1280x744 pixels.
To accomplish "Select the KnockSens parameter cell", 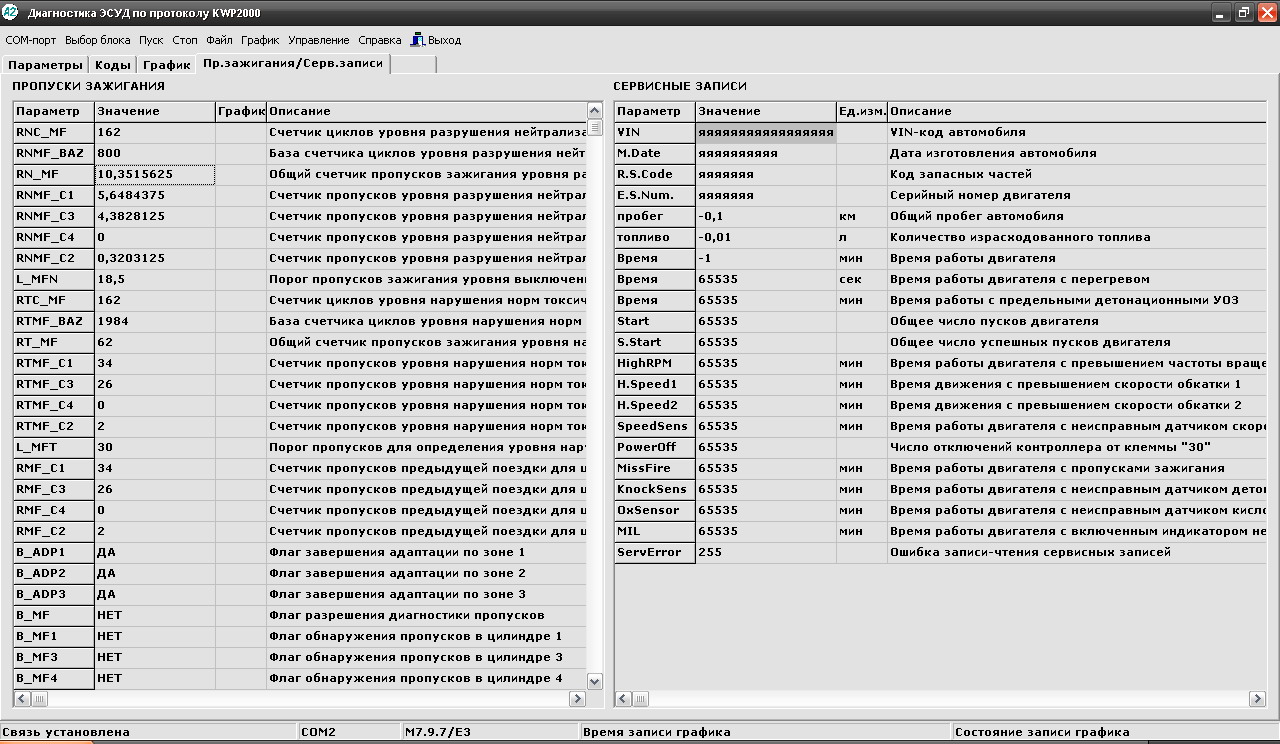I will pyautogui.click(x=655, y=489).
